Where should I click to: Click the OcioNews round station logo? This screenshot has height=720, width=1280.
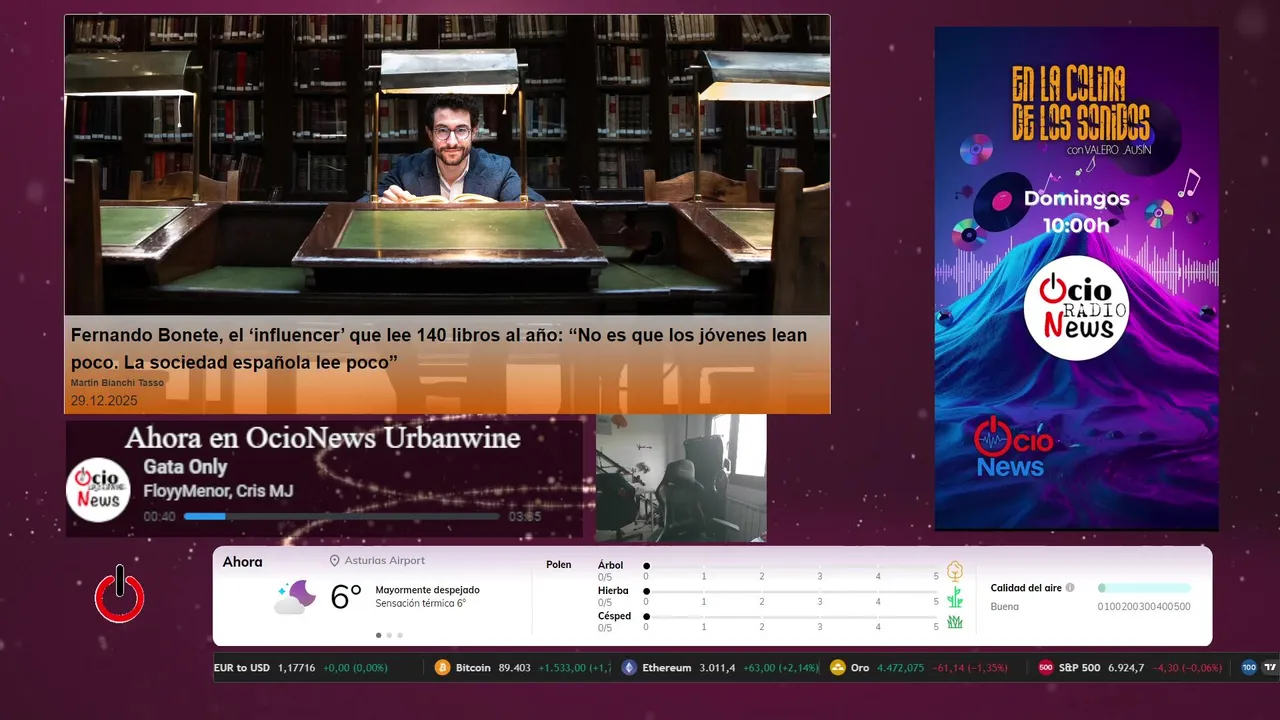click(98, 490)
